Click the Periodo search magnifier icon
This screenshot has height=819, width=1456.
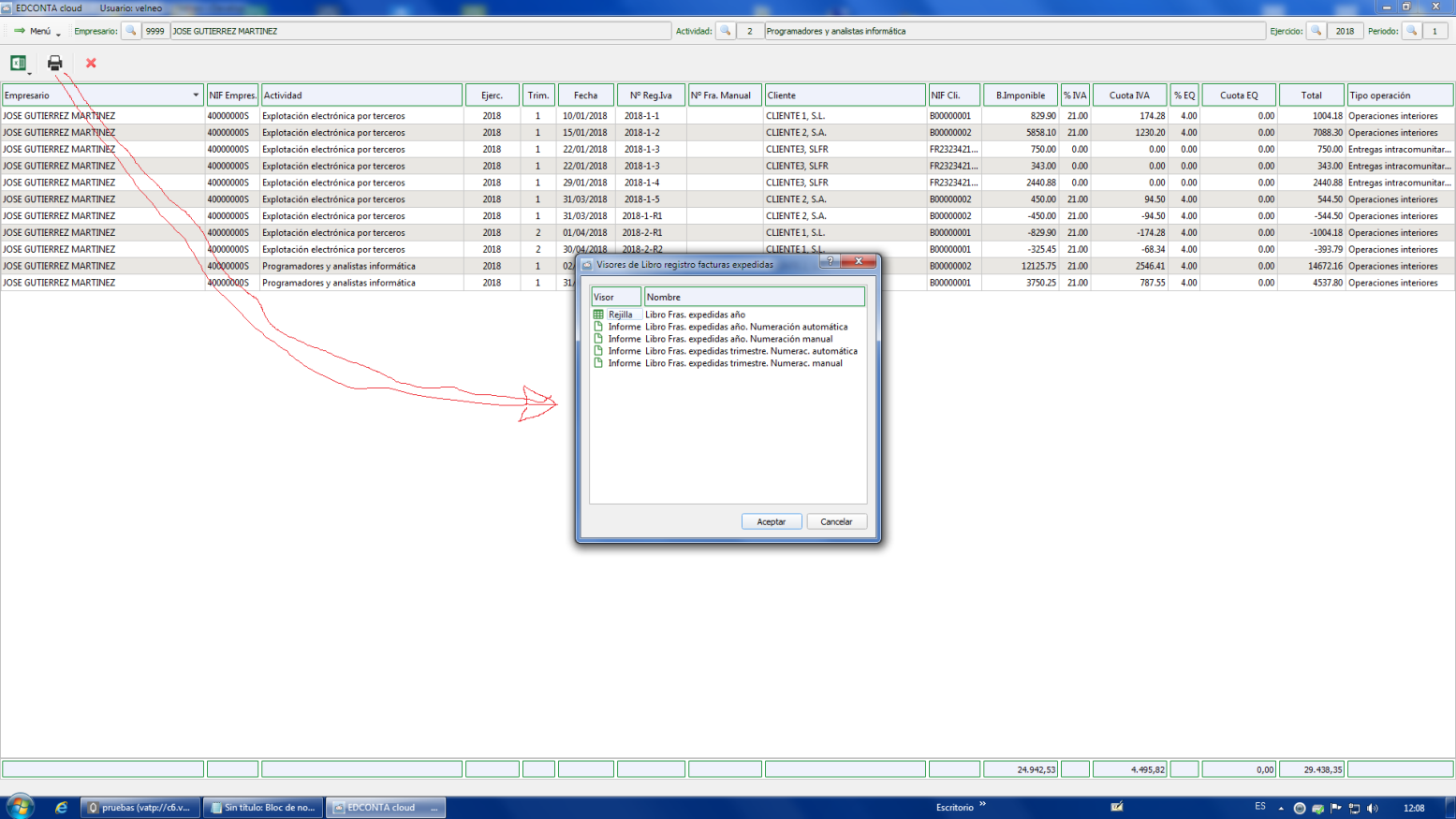(x=1411, y=31)
